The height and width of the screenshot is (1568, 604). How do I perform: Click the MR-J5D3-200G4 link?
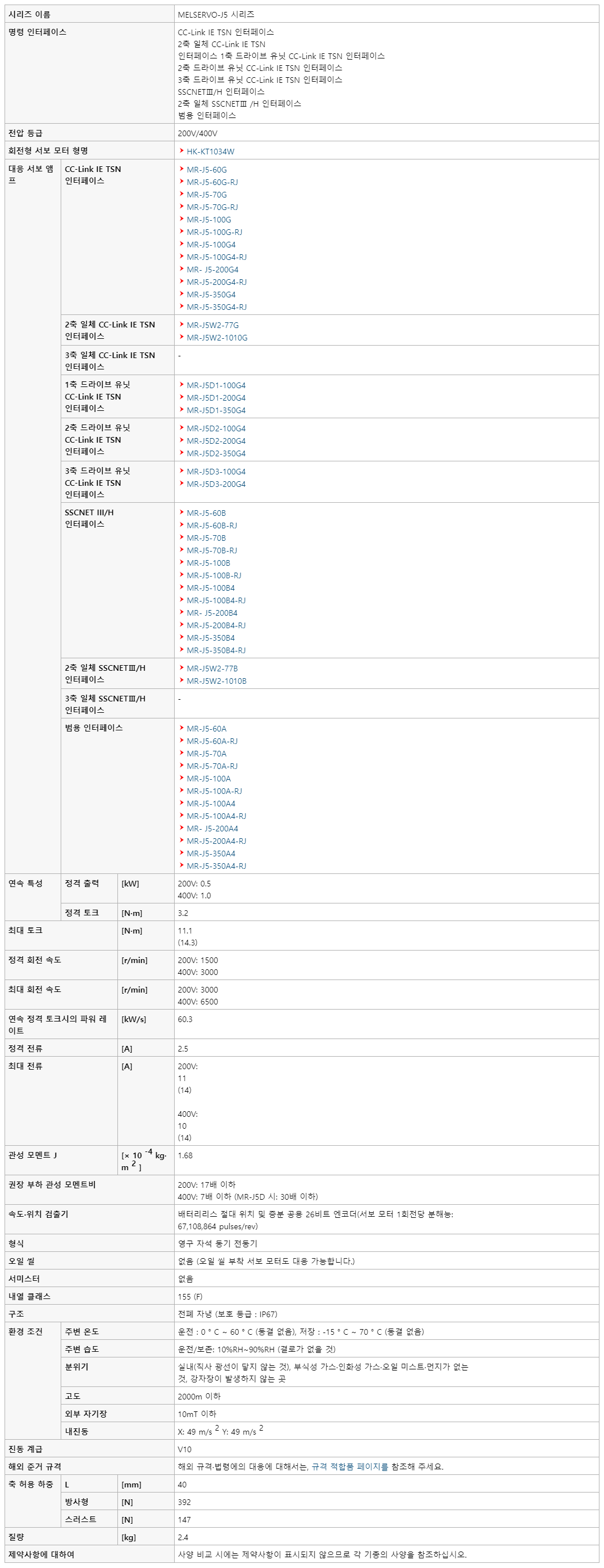pos(216,484)
